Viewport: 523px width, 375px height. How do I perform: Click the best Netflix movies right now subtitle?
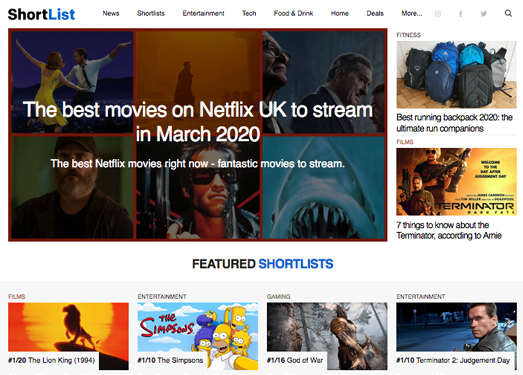click(197, 164)
